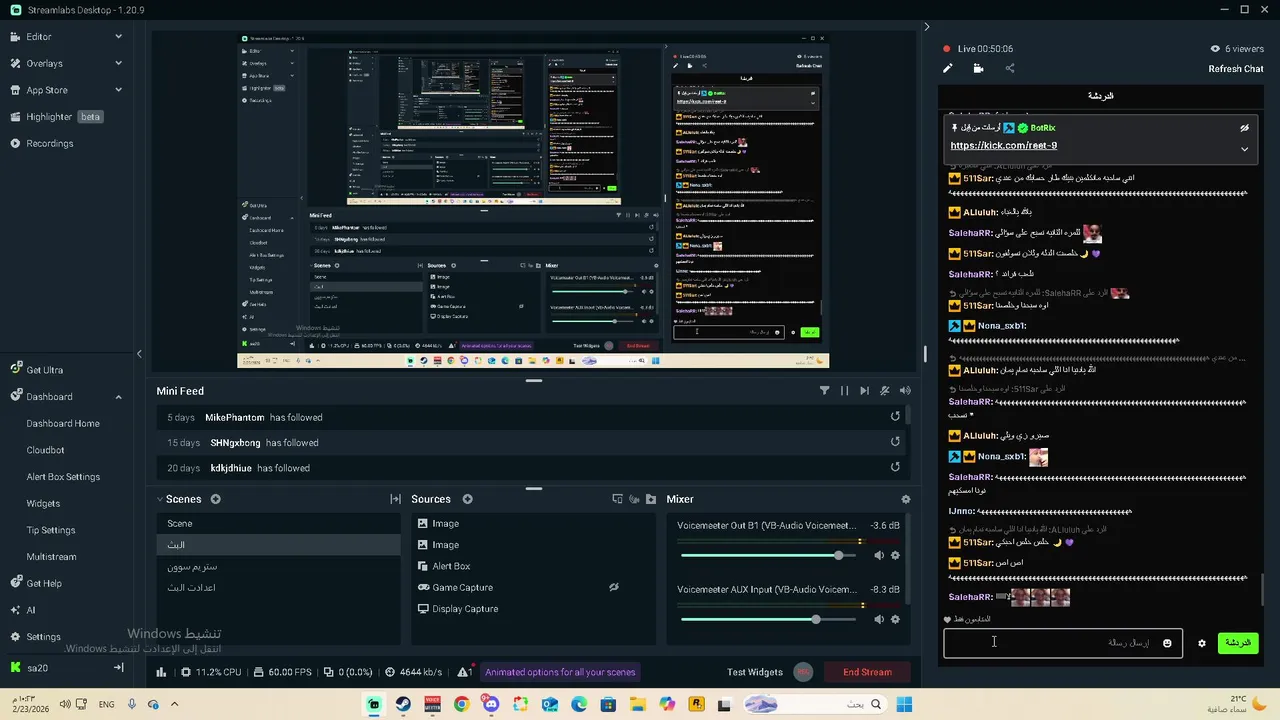Open Voicemeeter AUX Input source settings
This screenshot has width=1280, height=720.
coord(895,619)
